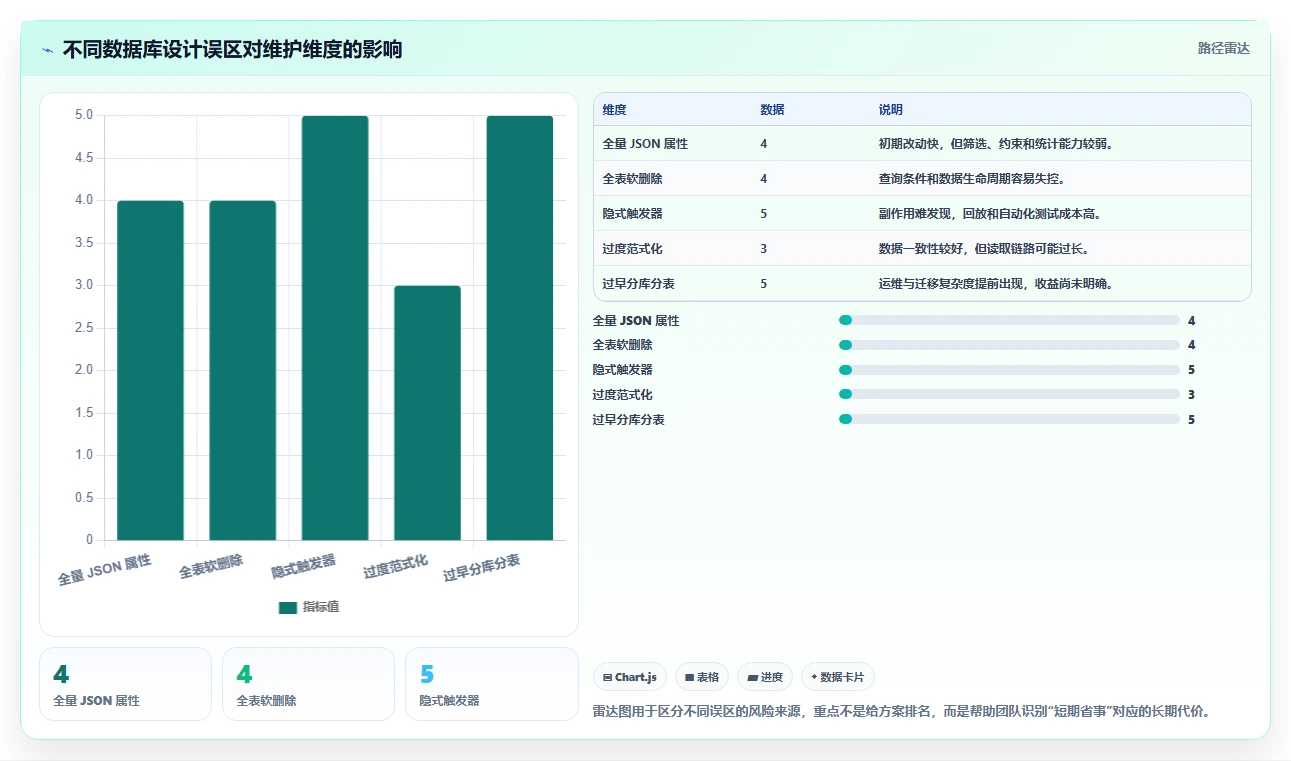Click the 过早分库分表 x-axis label

click(482, 568)
